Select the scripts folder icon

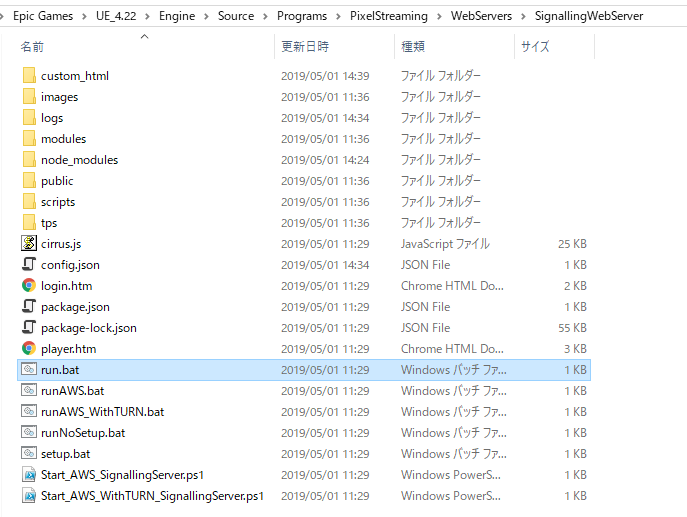pos(29,202)
